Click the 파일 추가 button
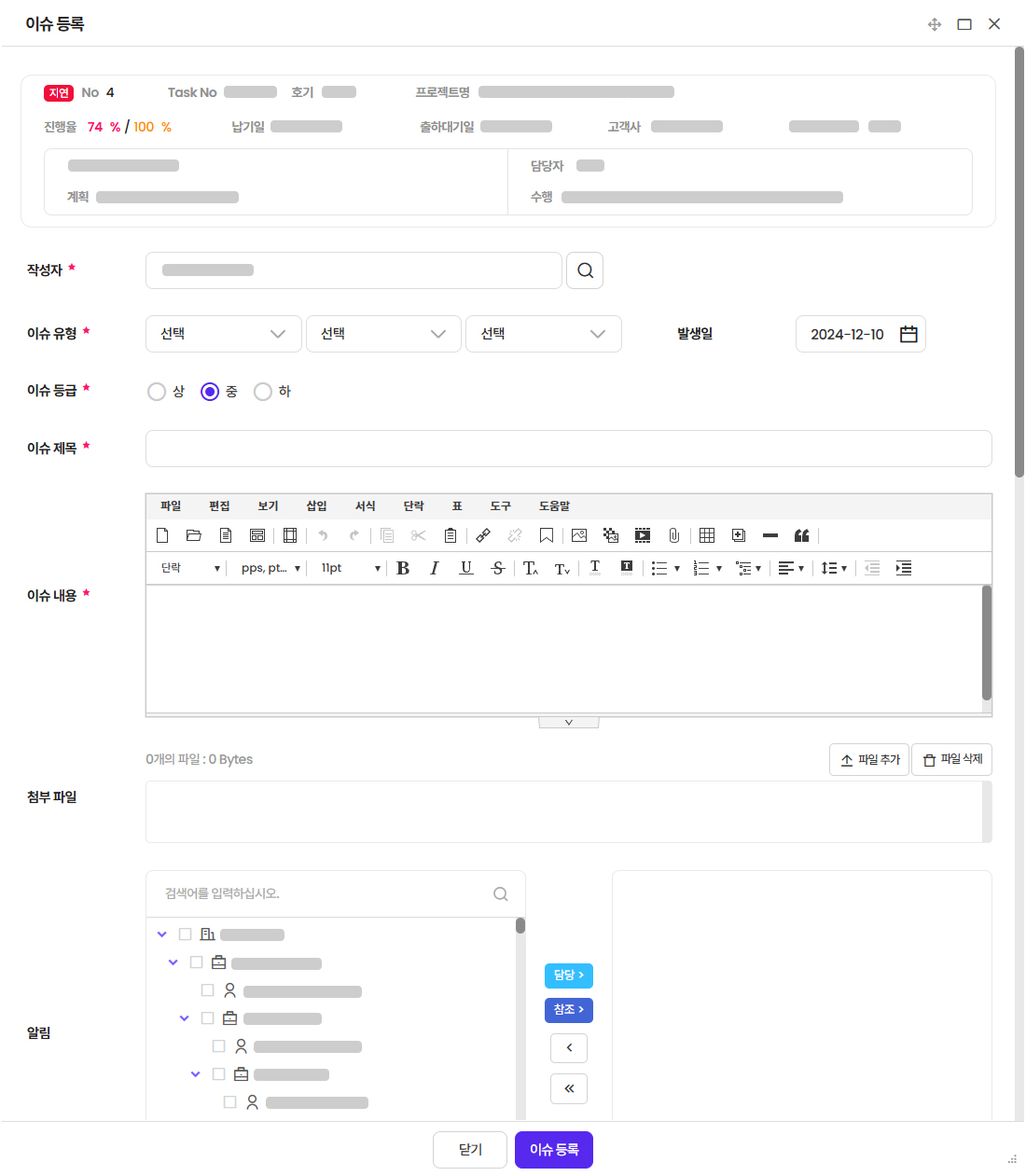Viewport: 1026px width, 1176px height. pyautogui.click(x=869, y=759)
